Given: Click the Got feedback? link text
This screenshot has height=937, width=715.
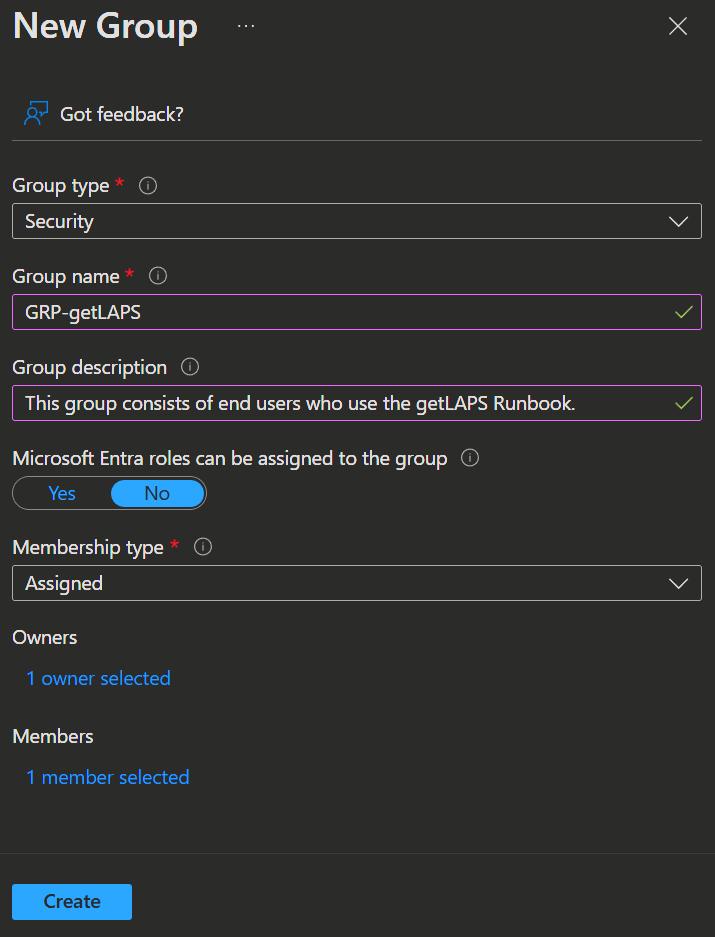Looking at the screenshot, I should tap(122, 114).
